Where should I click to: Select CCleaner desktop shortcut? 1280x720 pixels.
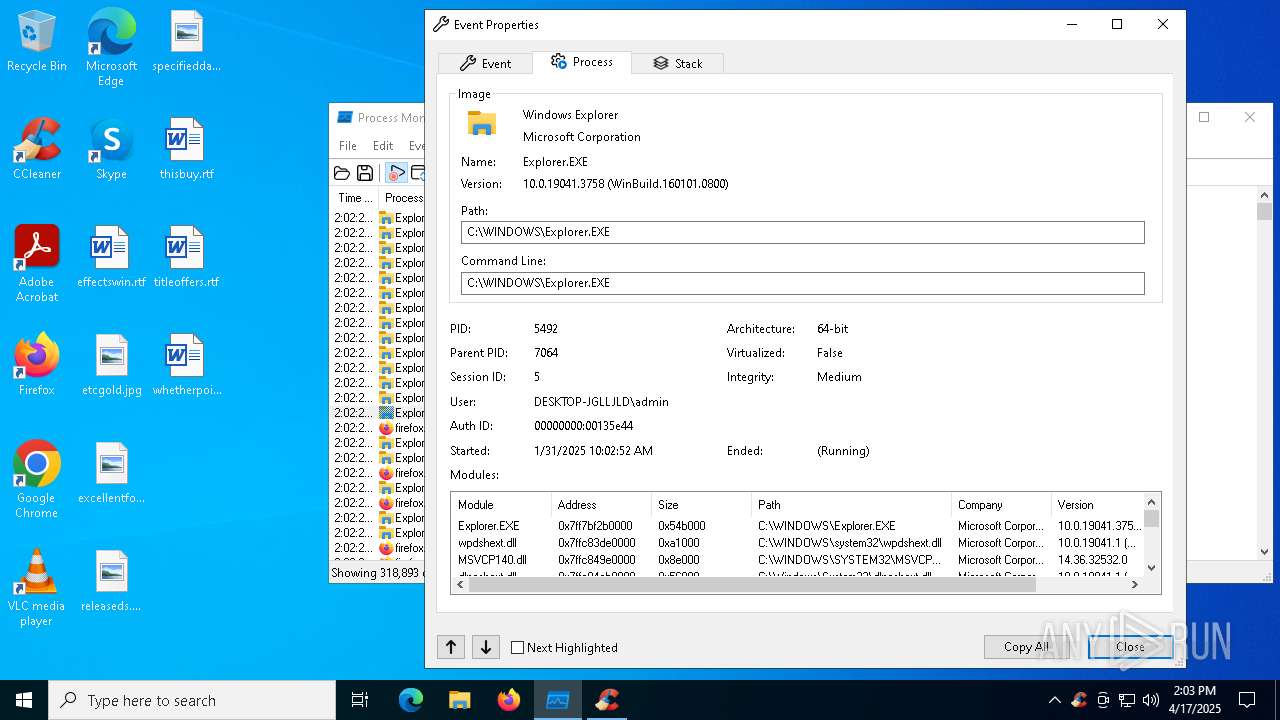pos(37,150)
